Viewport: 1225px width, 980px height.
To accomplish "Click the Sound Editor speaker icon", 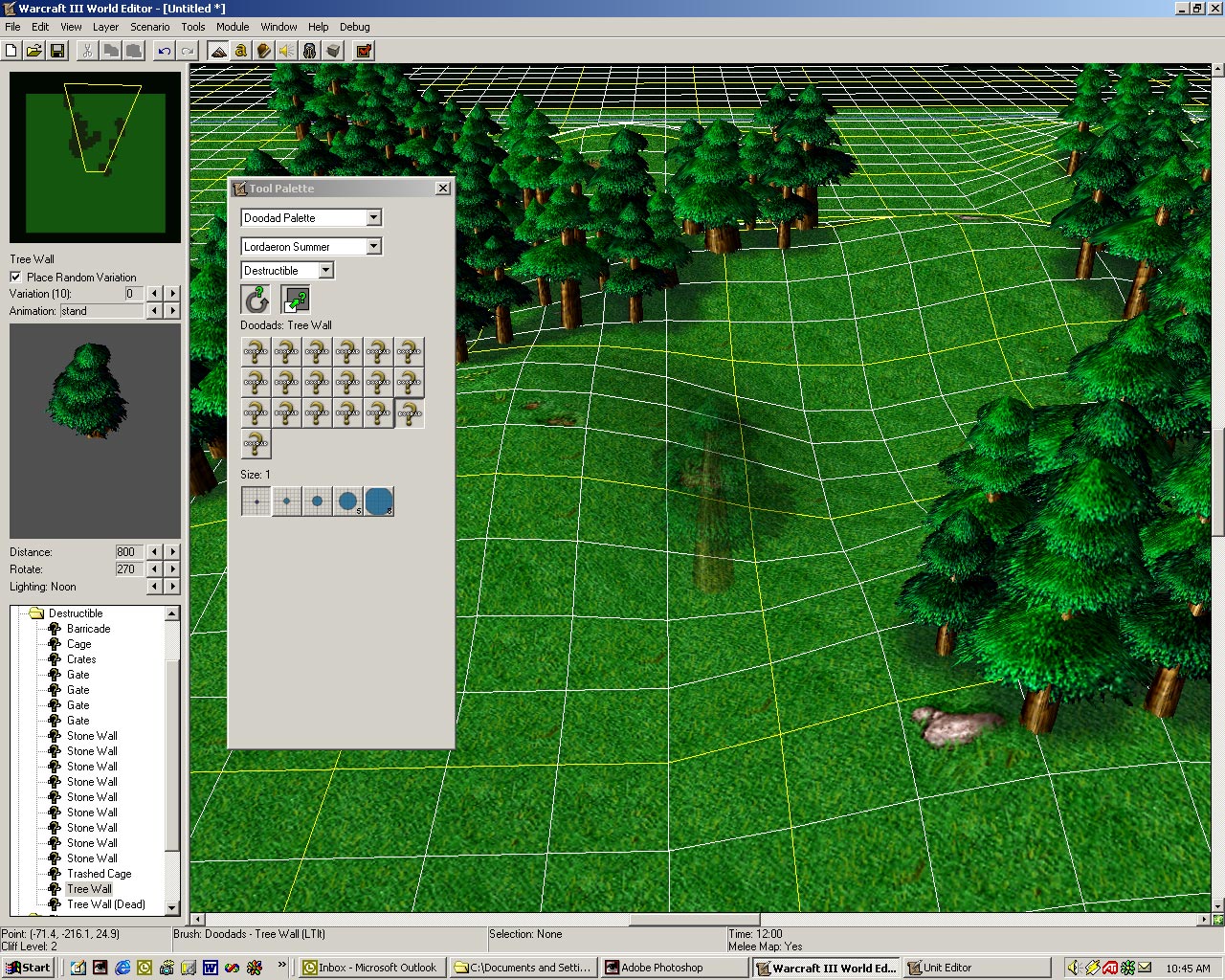I will pyautogui.click(x=287, y=51).
